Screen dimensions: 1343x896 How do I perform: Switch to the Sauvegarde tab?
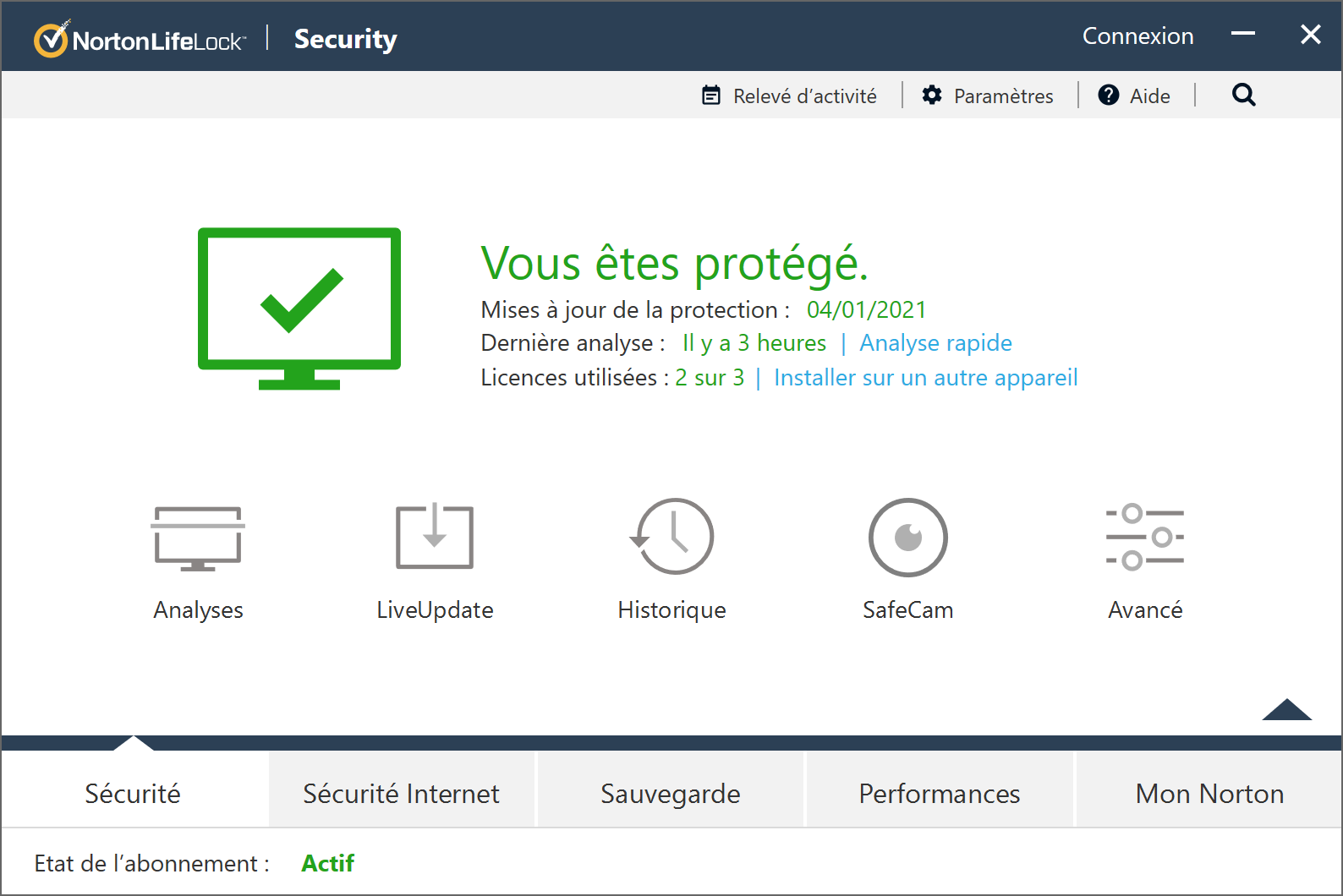tap(671, 793)
